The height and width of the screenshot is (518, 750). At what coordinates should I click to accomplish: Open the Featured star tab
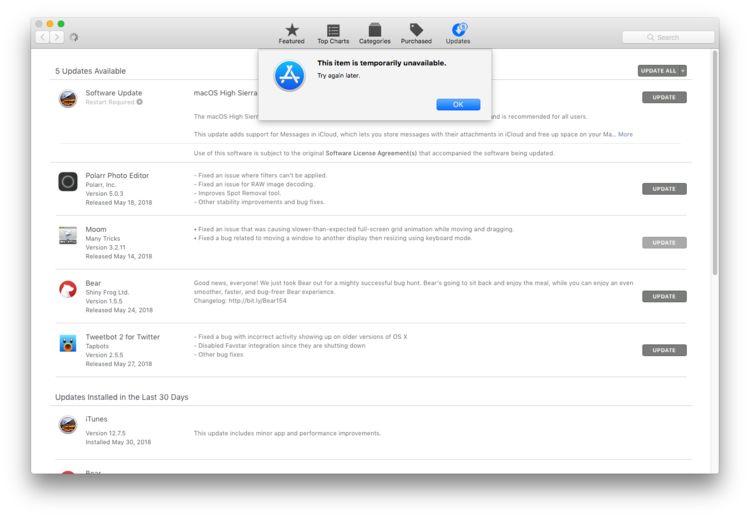[x=291, y=33]
